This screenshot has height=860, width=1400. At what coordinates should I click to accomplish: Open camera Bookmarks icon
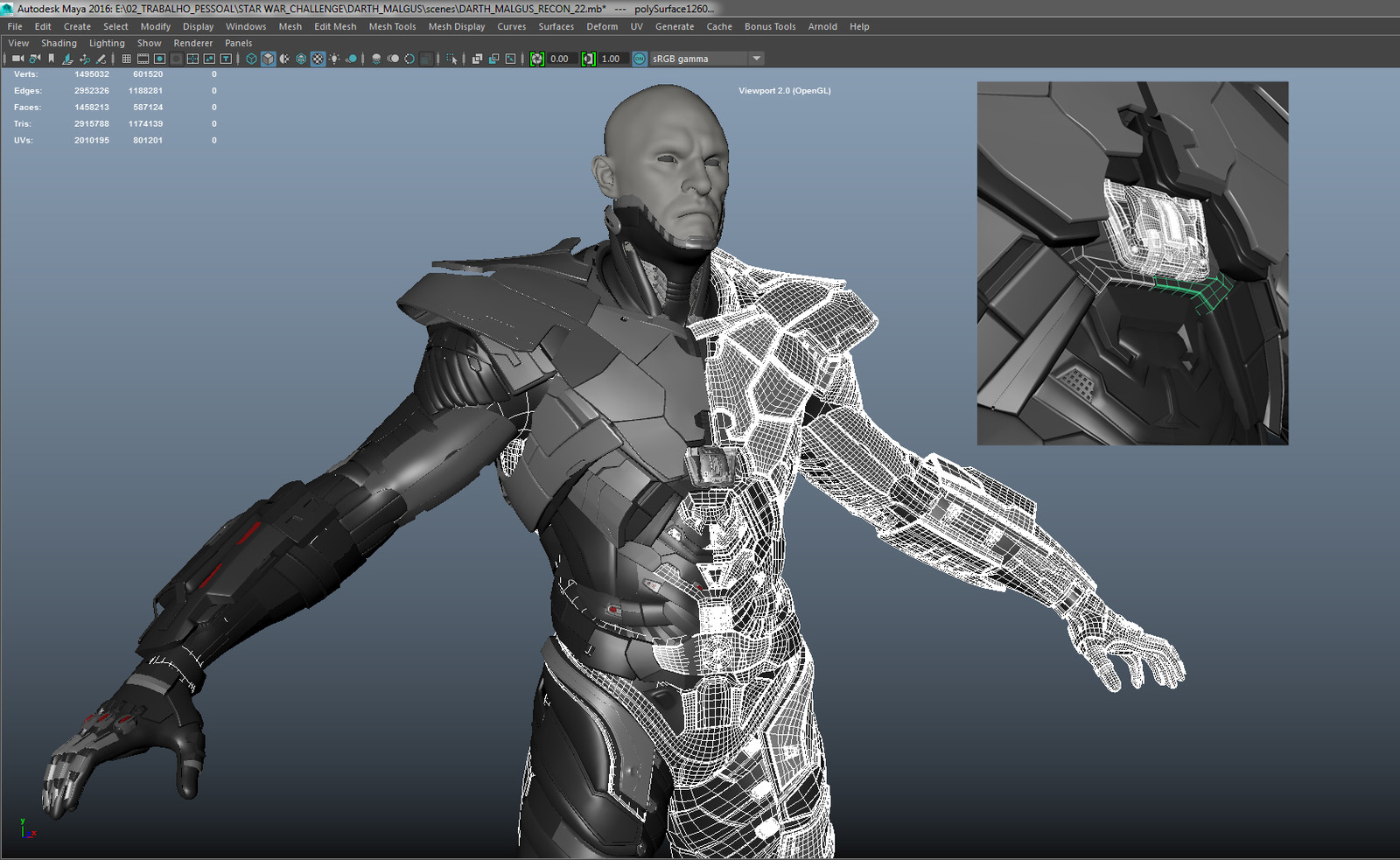(x=51, y=59)
